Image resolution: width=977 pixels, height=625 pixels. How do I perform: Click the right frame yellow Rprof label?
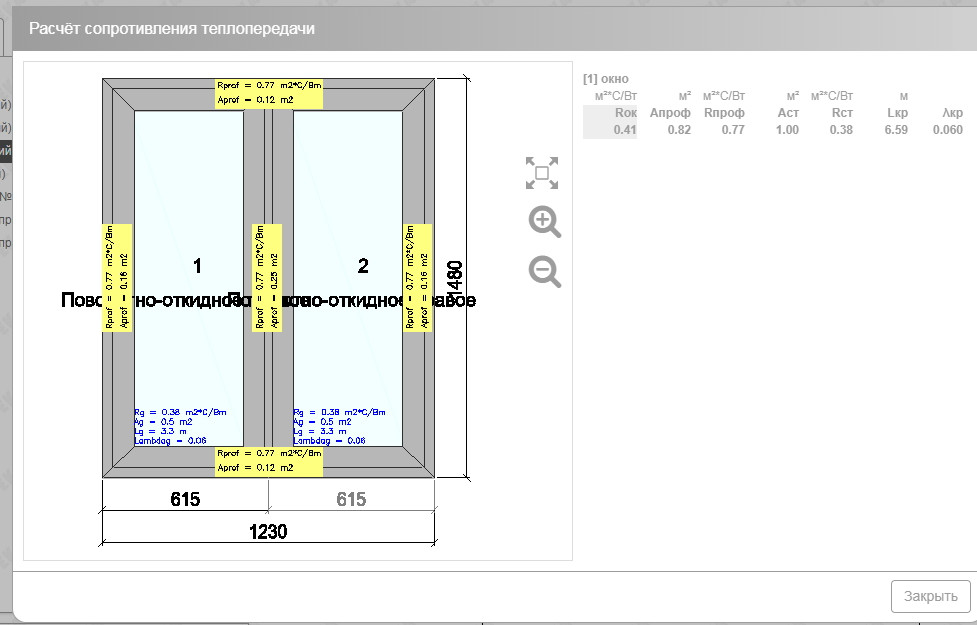pos(417,277)
